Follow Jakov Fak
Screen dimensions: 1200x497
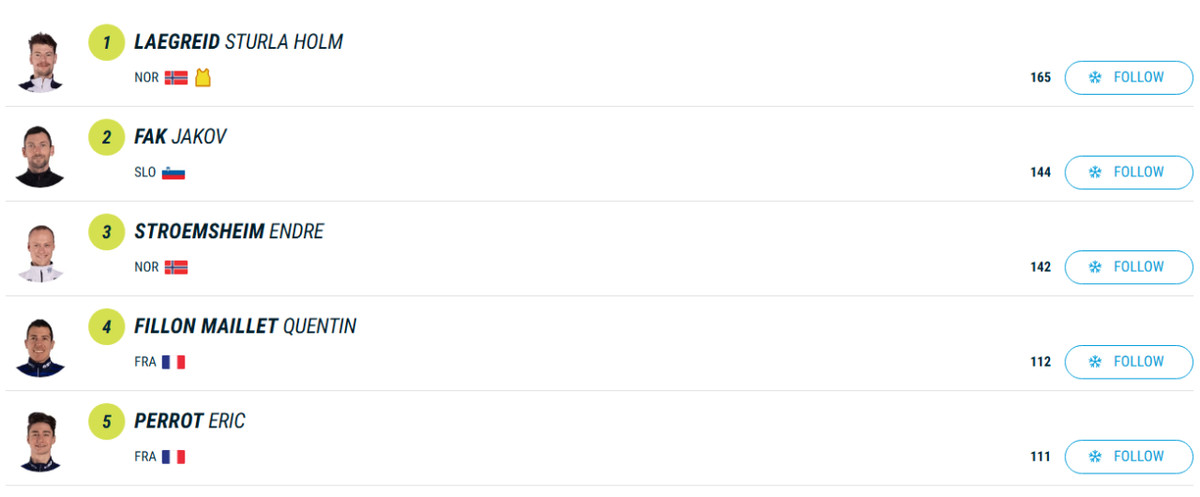[x=1128, y=172]
